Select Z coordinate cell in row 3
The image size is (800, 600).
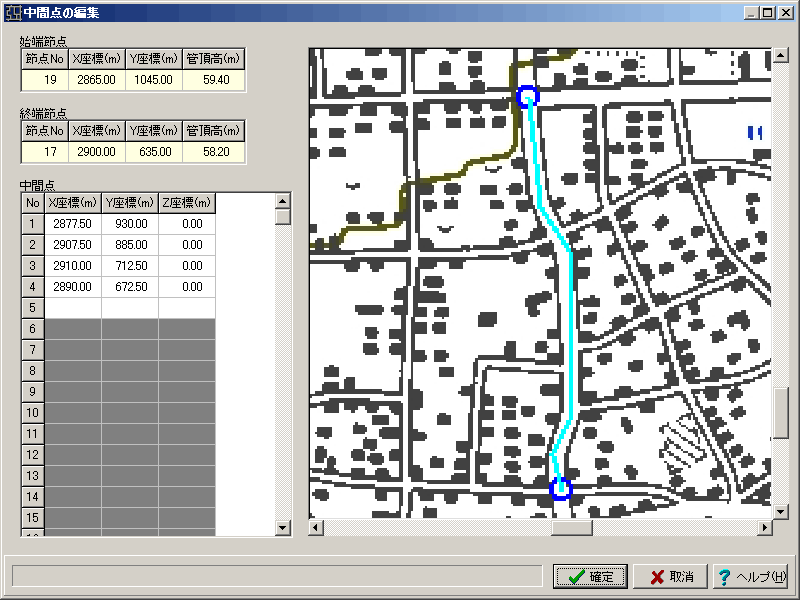(187, 266)
